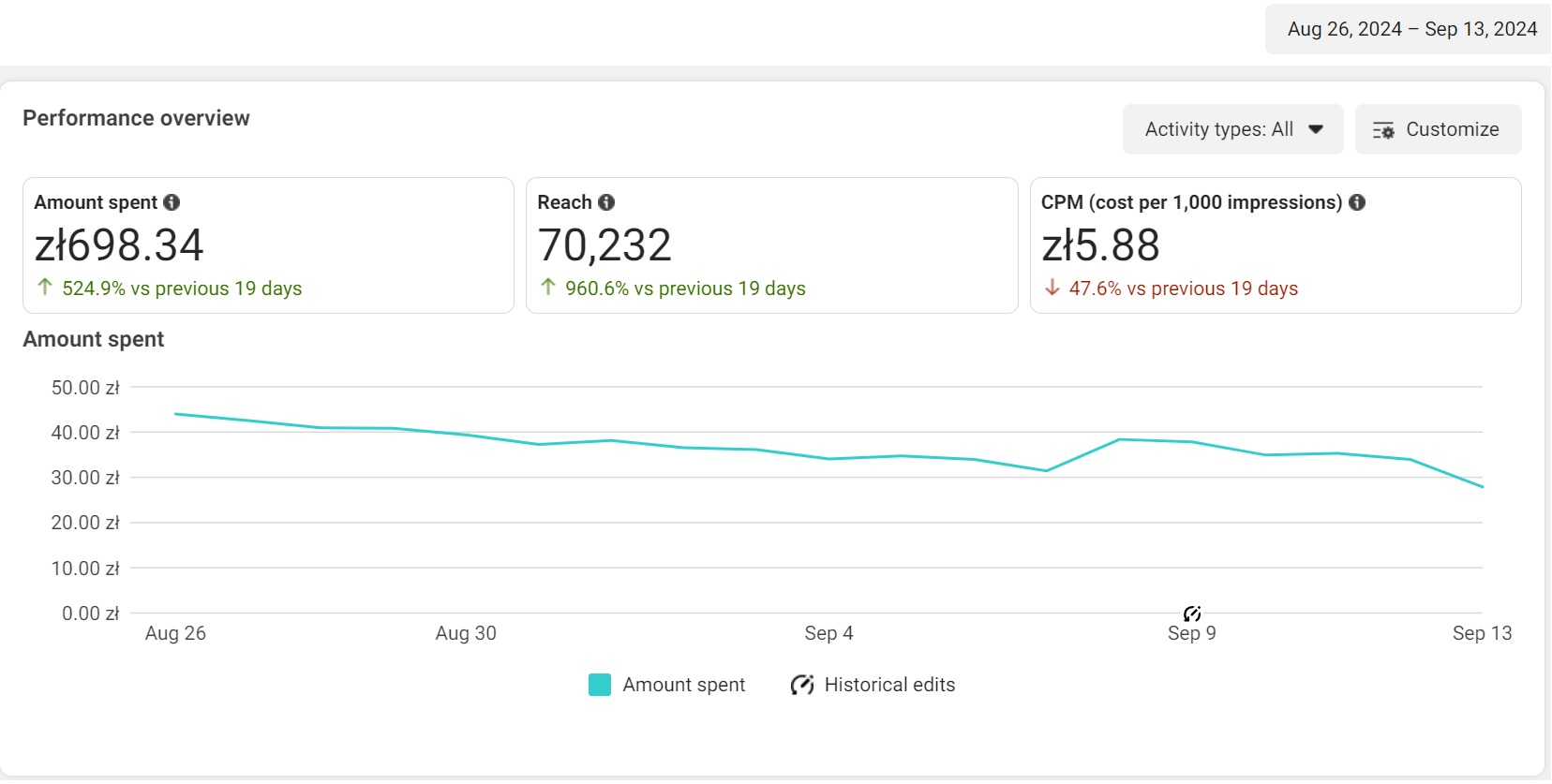Click the Historical edits legend label

click(889, 685)
